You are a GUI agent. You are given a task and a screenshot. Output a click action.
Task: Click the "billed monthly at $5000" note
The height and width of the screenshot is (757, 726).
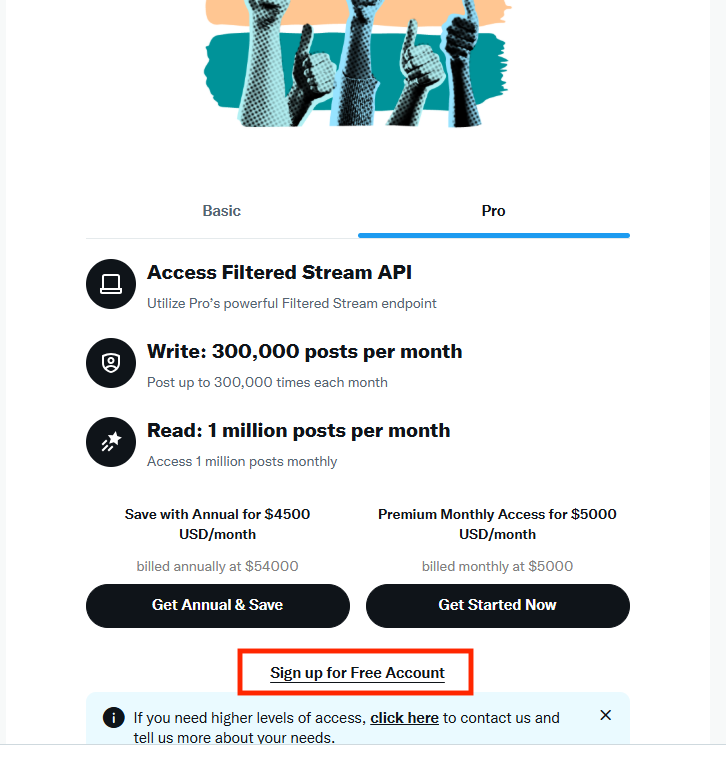click(x=497, y=566)
